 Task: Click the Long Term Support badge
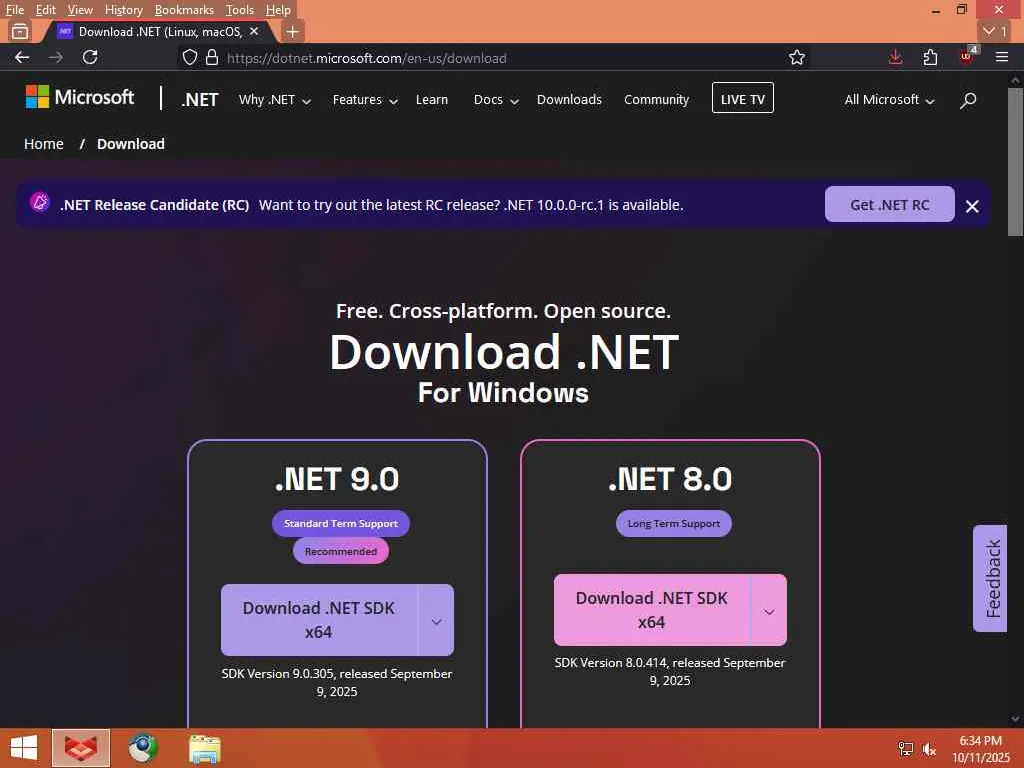tap(673, 524)
